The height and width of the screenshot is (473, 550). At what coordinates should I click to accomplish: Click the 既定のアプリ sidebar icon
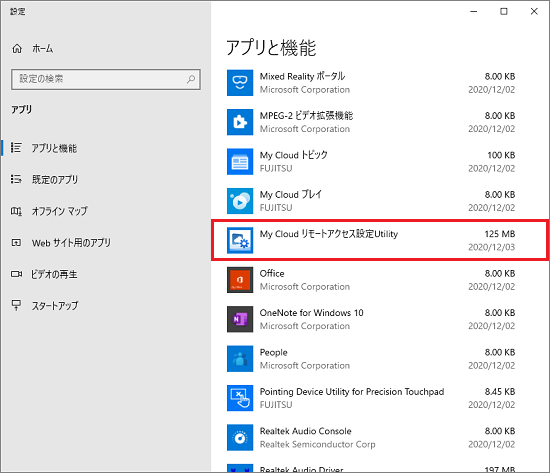coord(16,179)
